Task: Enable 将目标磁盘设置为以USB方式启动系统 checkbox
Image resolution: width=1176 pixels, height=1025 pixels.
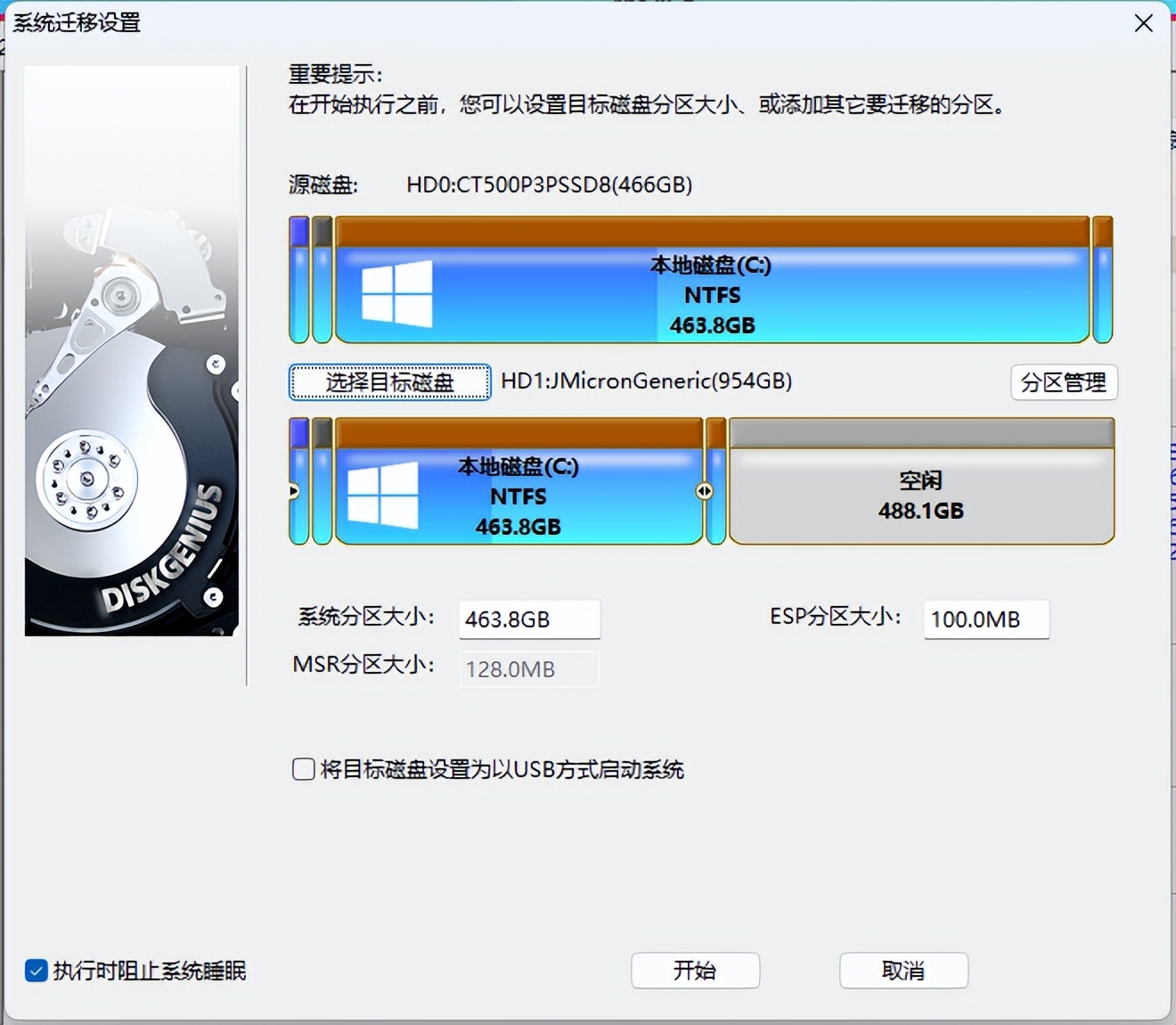Action: (303, 769)
